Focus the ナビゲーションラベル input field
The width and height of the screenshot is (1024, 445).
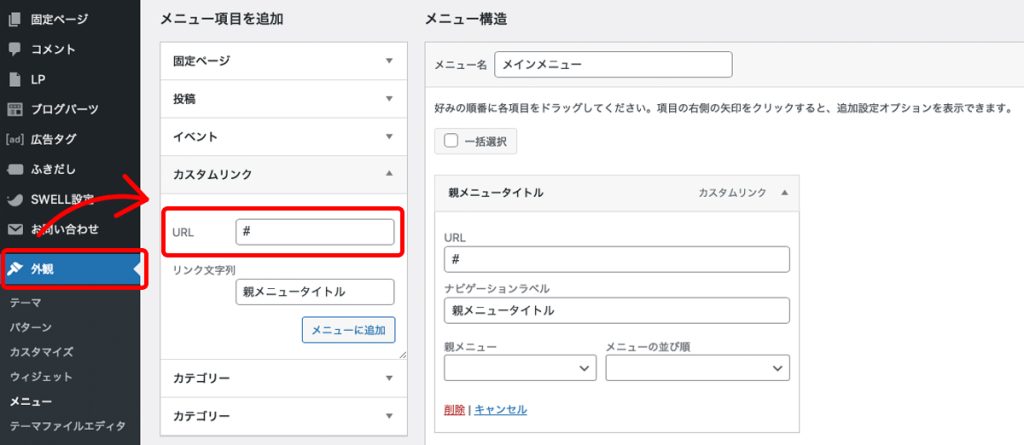616,311
